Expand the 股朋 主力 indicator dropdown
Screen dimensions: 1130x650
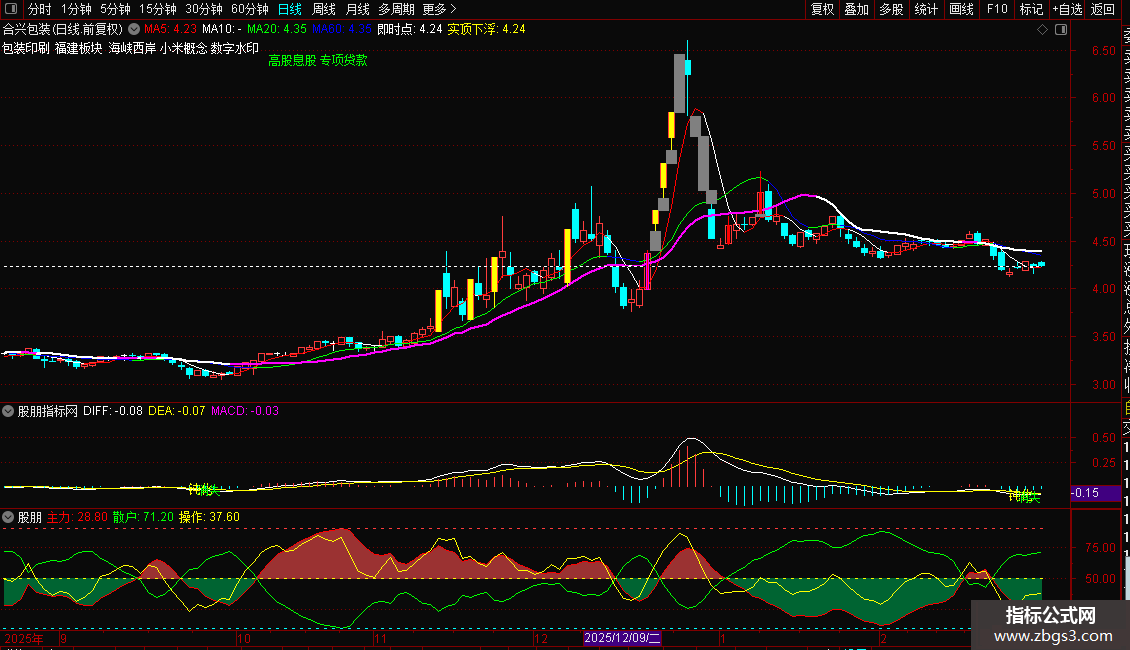pyautogui.click(x=8, y=518)
